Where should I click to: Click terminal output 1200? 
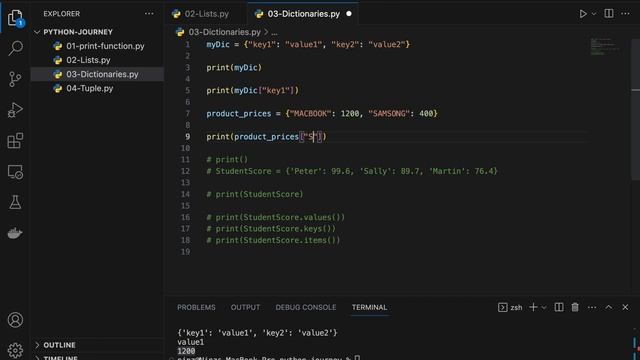186,351
